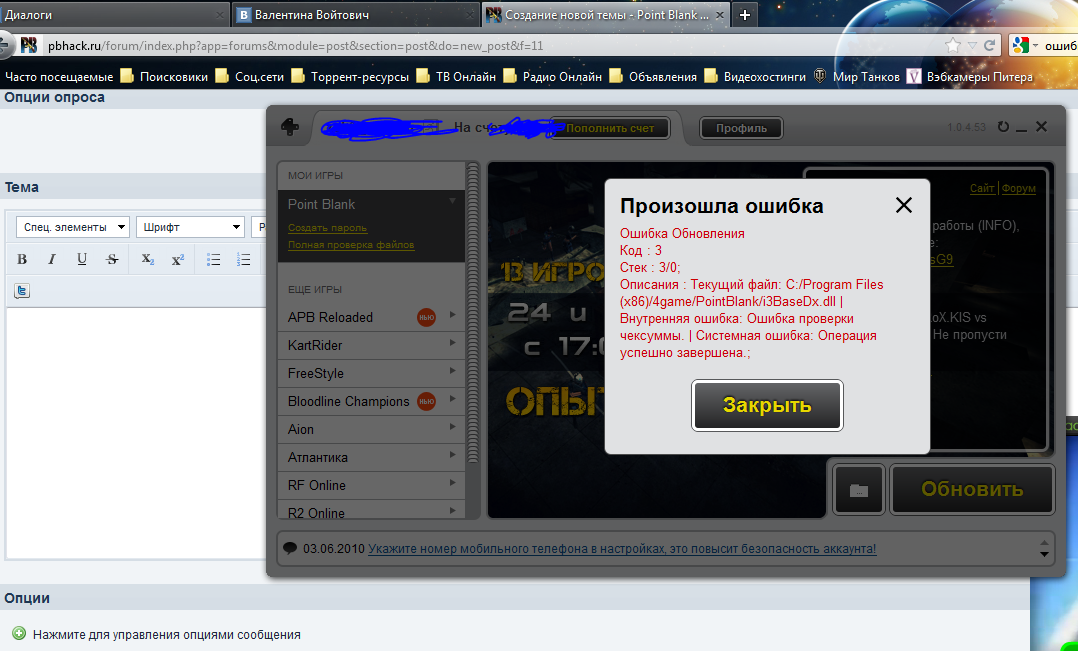1078x651 pixels.
Task: Click the games list vertical scrollbar
Action: [x=472, y=313]
